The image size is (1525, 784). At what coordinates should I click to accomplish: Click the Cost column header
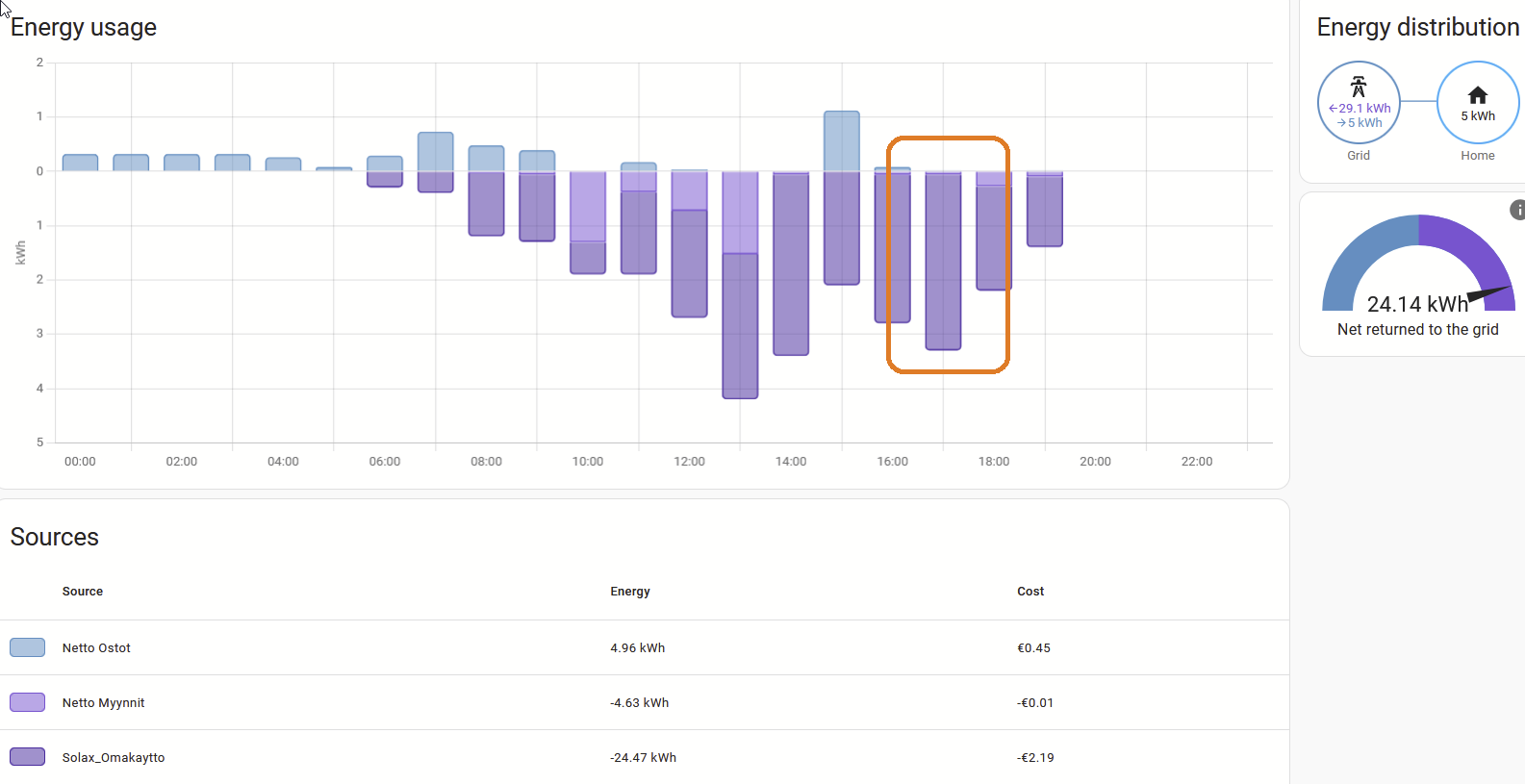coord(1029,592)
